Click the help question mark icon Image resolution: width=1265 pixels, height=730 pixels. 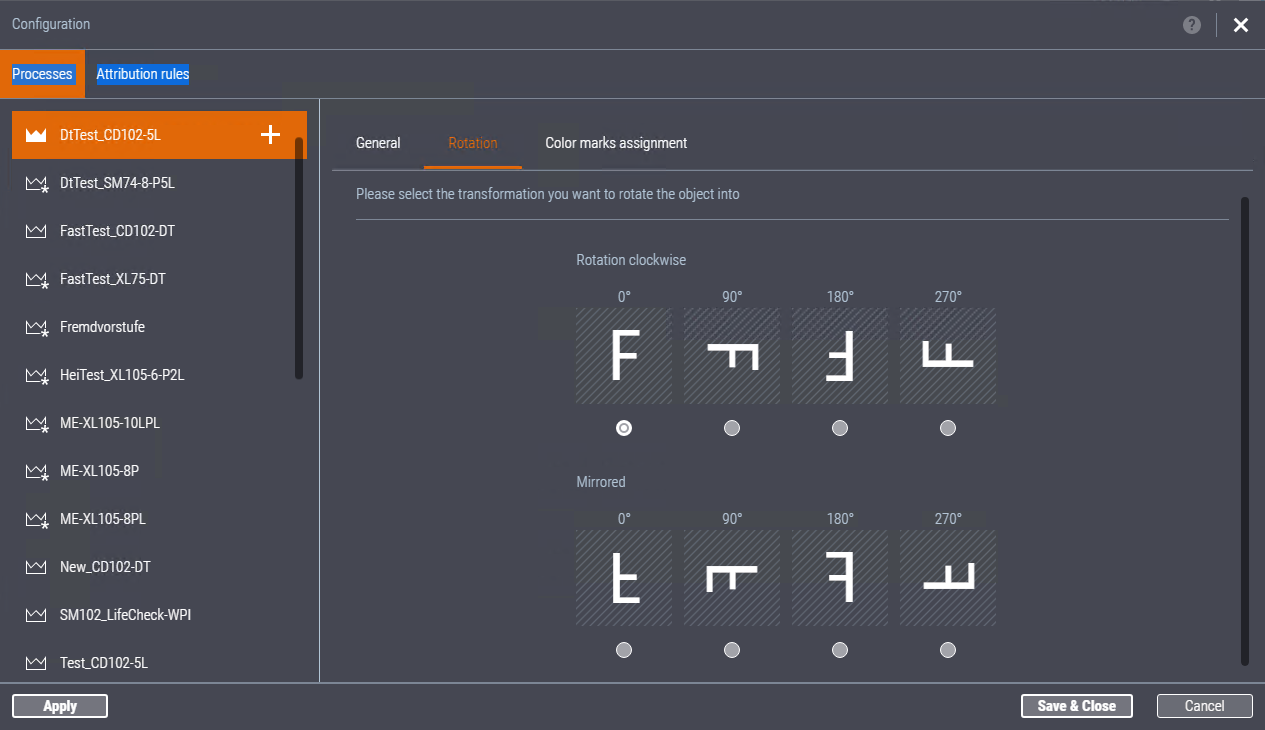1191,25
